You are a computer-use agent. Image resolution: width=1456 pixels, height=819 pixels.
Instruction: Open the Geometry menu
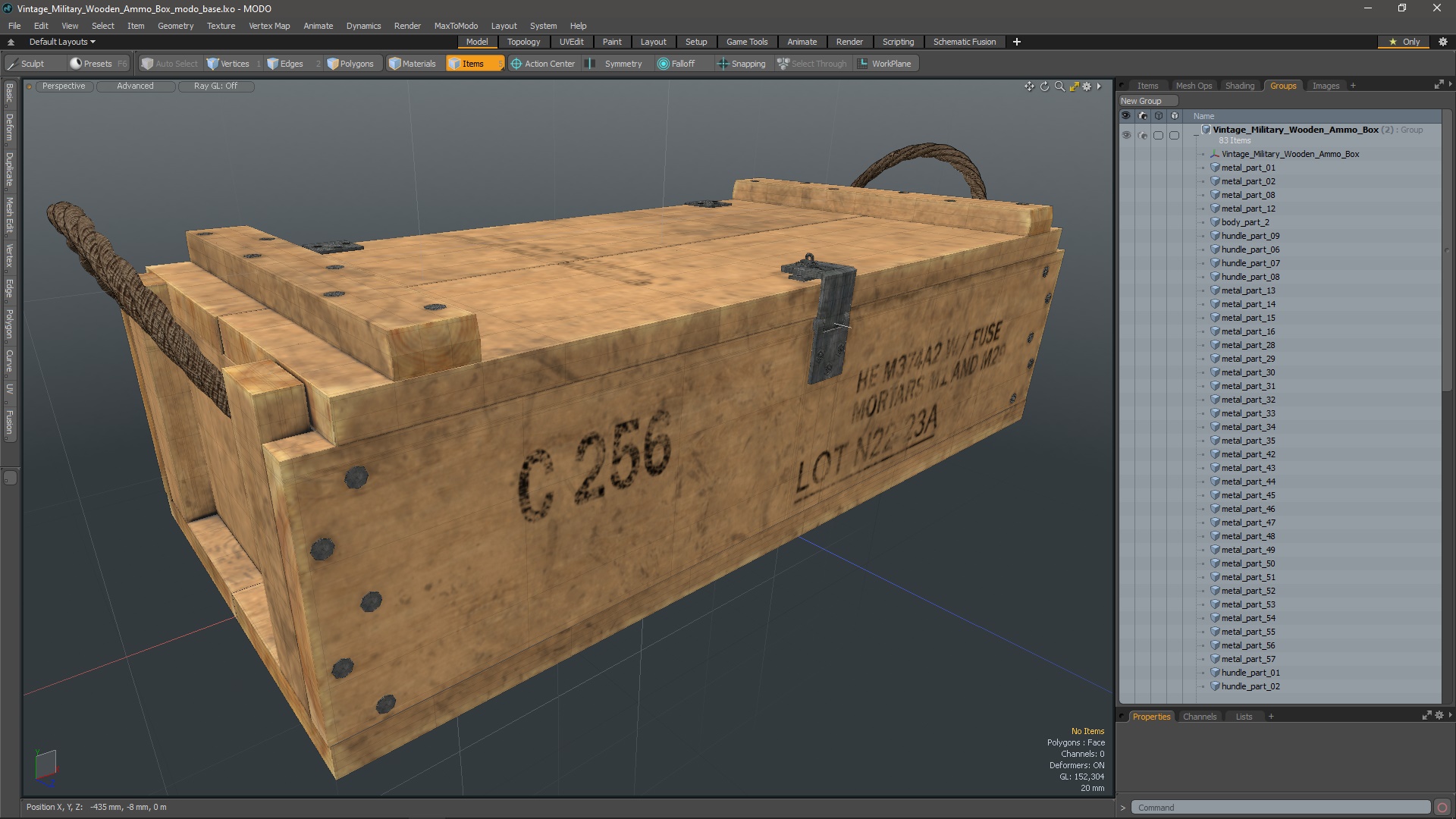pyautogui.click(x=175, y=26)
